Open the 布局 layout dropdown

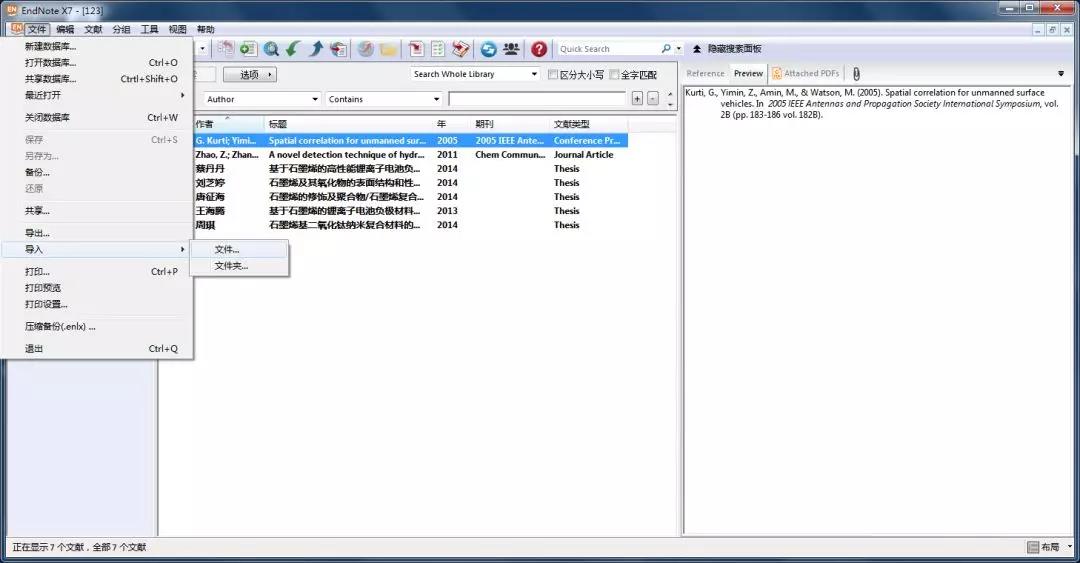coord(1070,547)
